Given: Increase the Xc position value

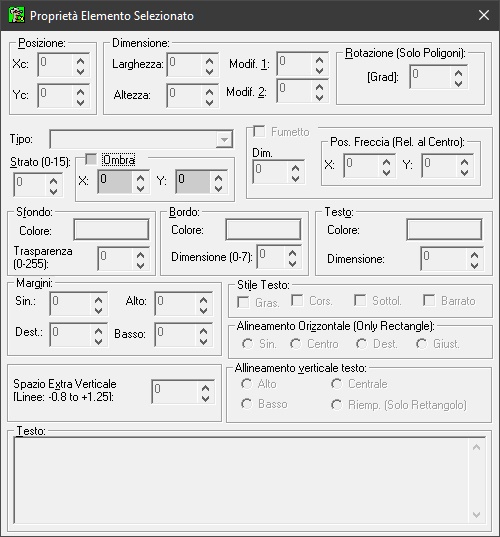Looking at the screenshot, I should [x=80, y=61].
